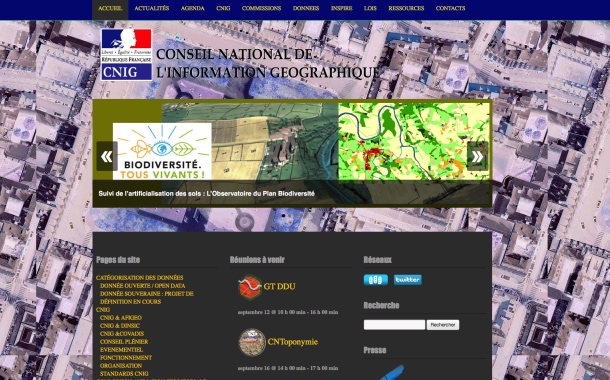
Task: Open the GT DDU hexagon icon
Action: [250, 287]
